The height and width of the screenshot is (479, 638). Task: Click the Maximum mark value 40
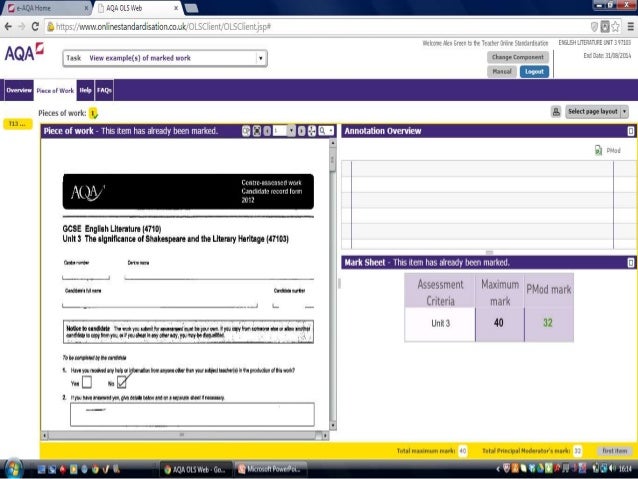[499, 323]
